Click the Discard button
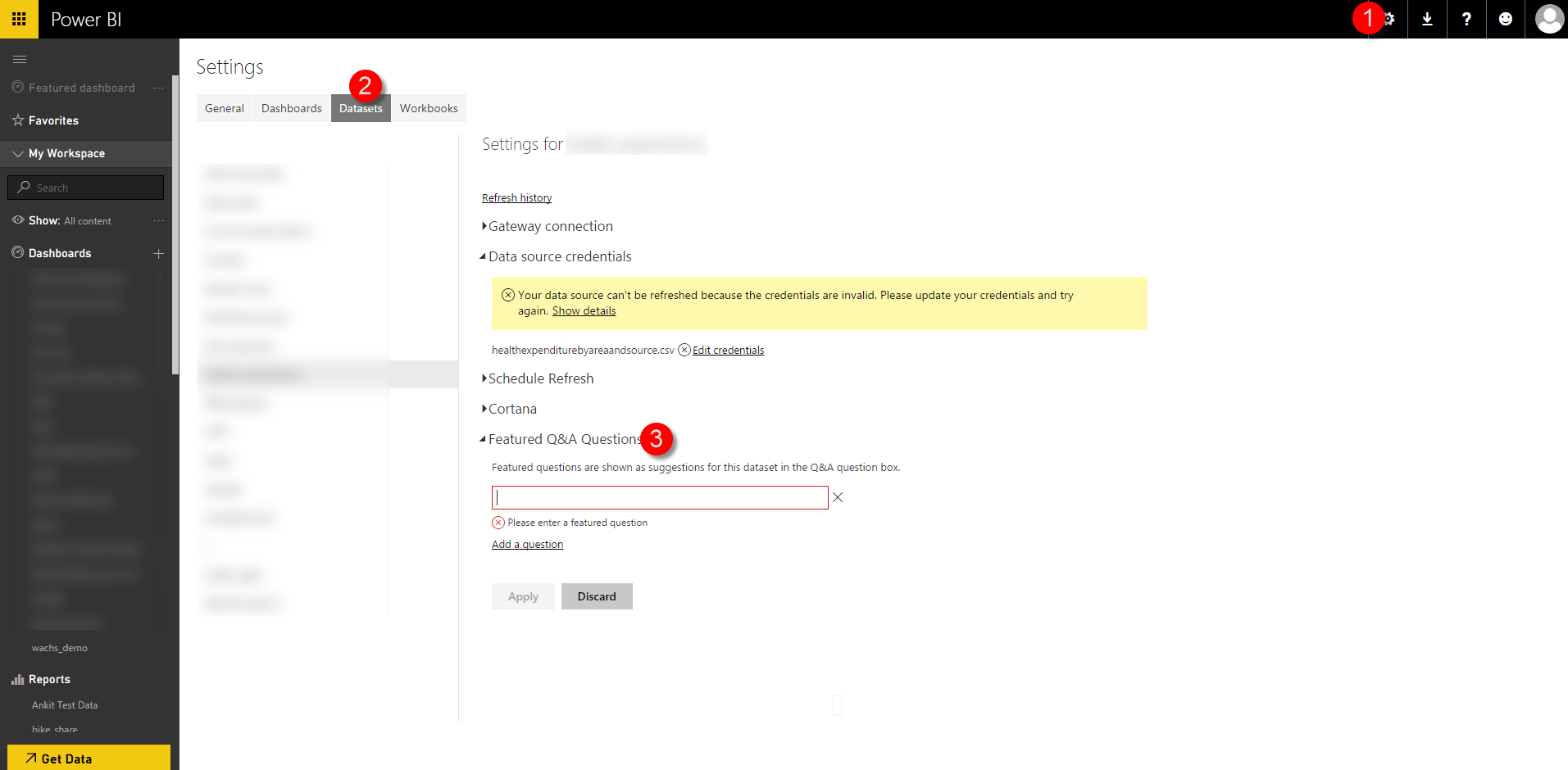 tap(596, 596)
